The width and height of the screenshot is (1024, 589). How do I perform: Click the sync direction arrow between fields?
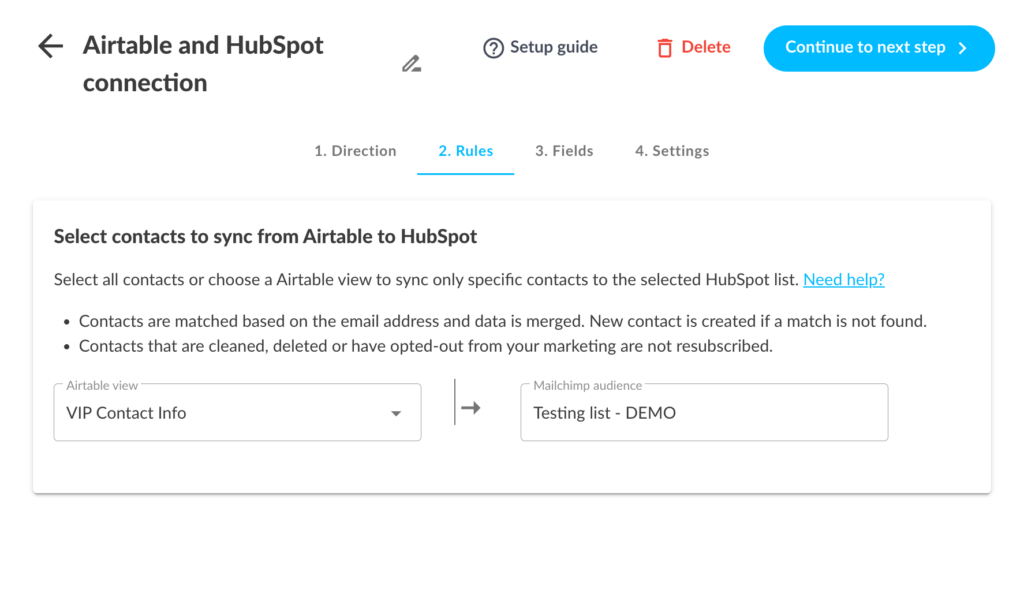click(x=468, y=408)
